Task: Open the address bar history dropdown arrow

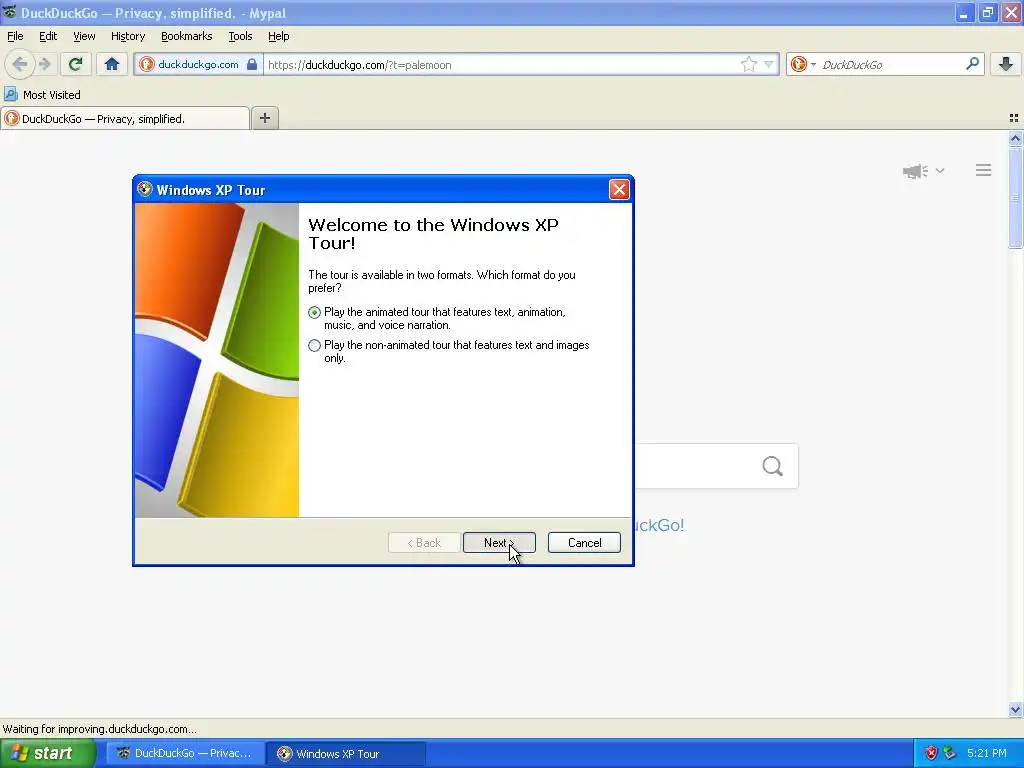Action: click(769, 64)
